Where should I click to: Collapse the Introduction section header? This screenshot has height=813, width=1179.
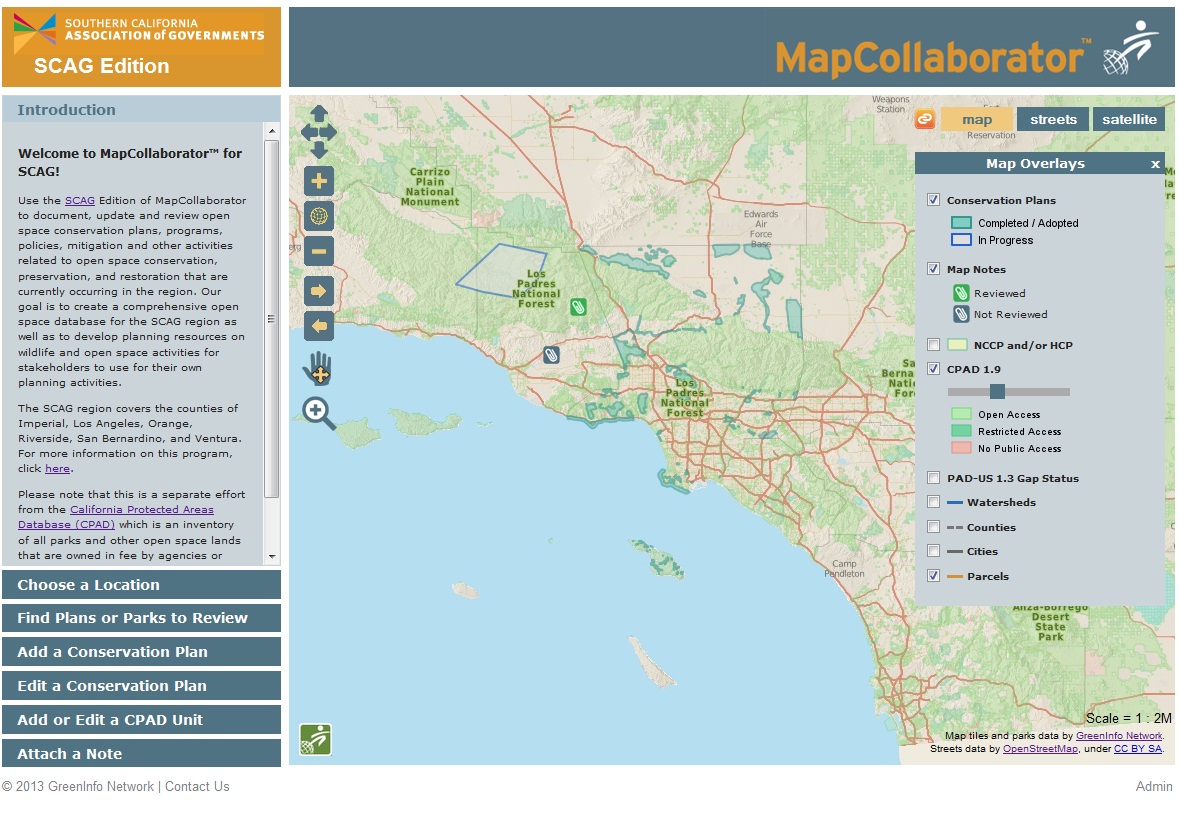(141, 109)
